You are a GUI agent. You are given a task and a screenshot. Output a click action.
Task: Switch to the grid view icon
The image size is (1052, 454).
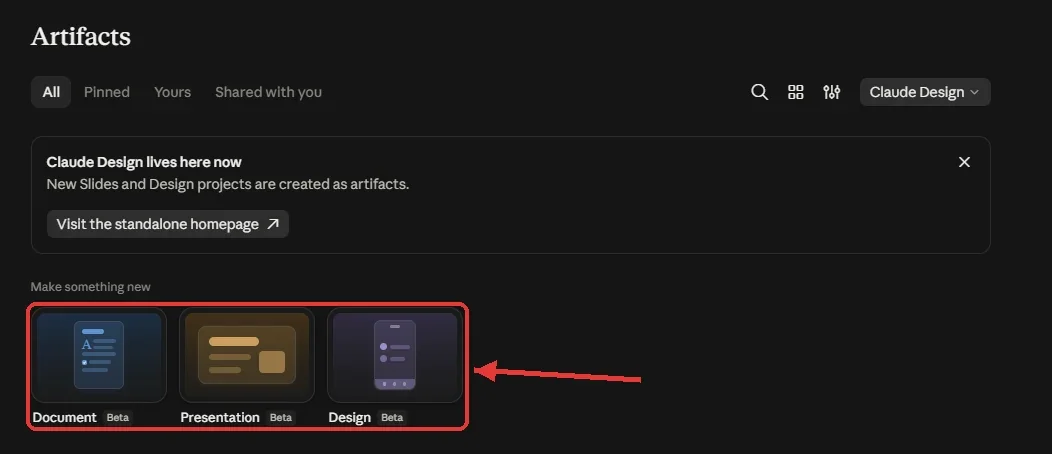[x=795, y=93]
